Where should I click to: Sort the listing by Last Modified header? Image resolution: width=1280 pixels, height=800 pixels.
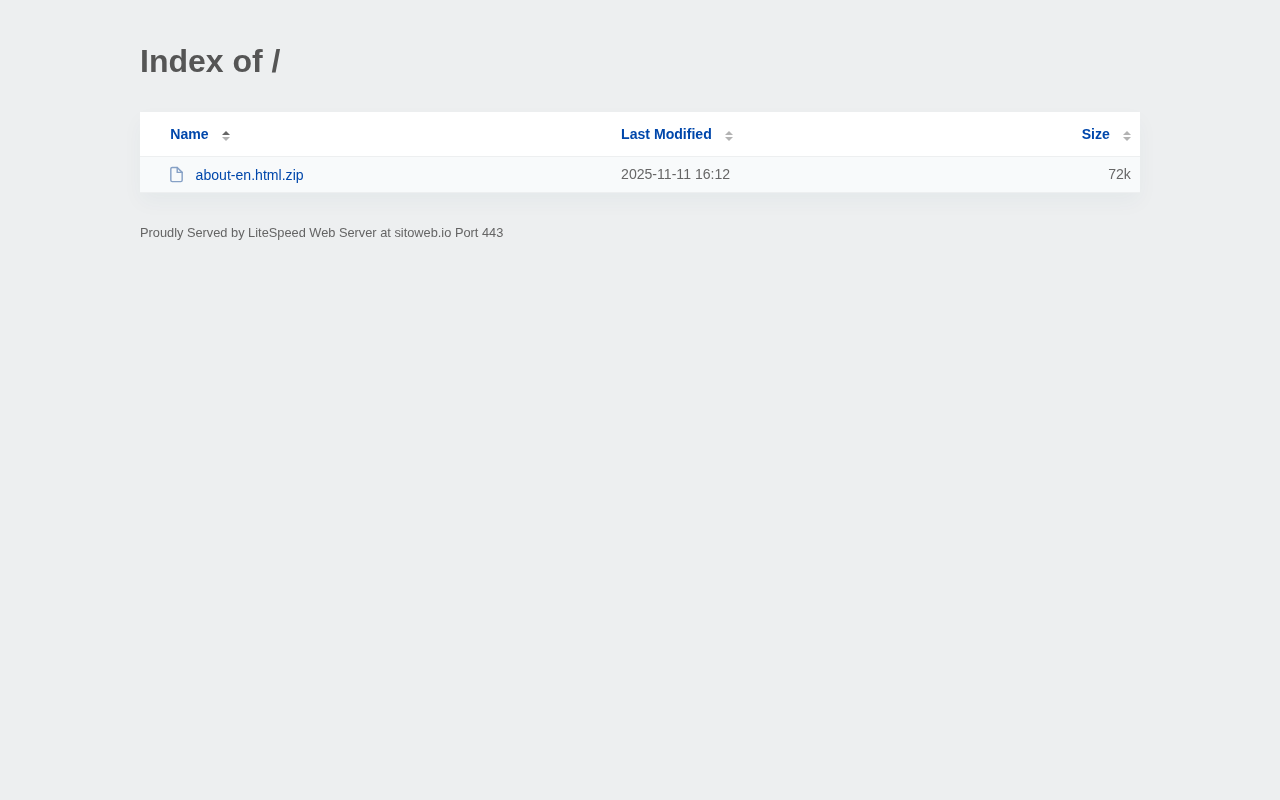[666, 134]
